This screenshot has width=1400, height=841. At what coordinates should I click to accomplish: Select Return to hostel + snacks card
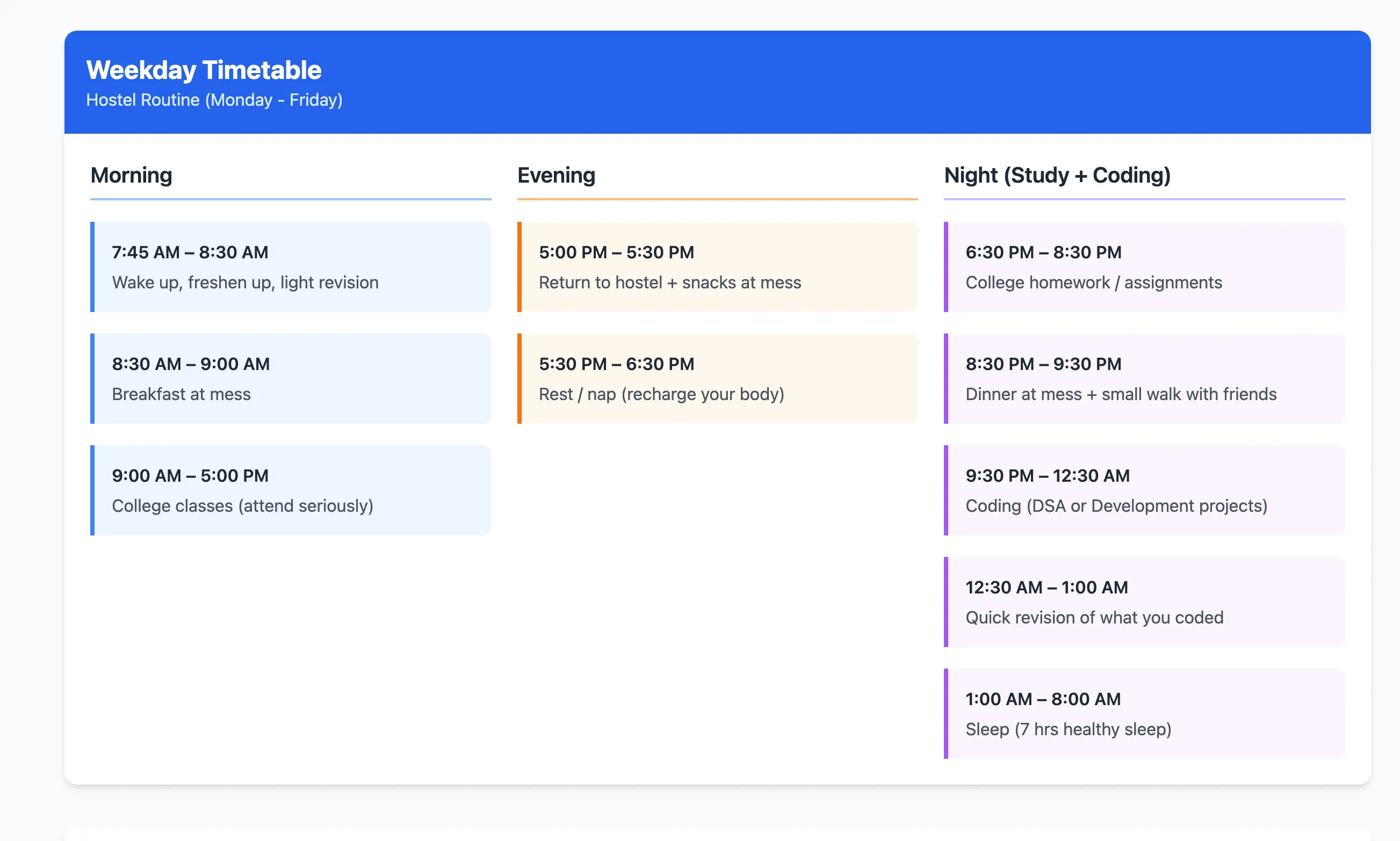point(717,267)
